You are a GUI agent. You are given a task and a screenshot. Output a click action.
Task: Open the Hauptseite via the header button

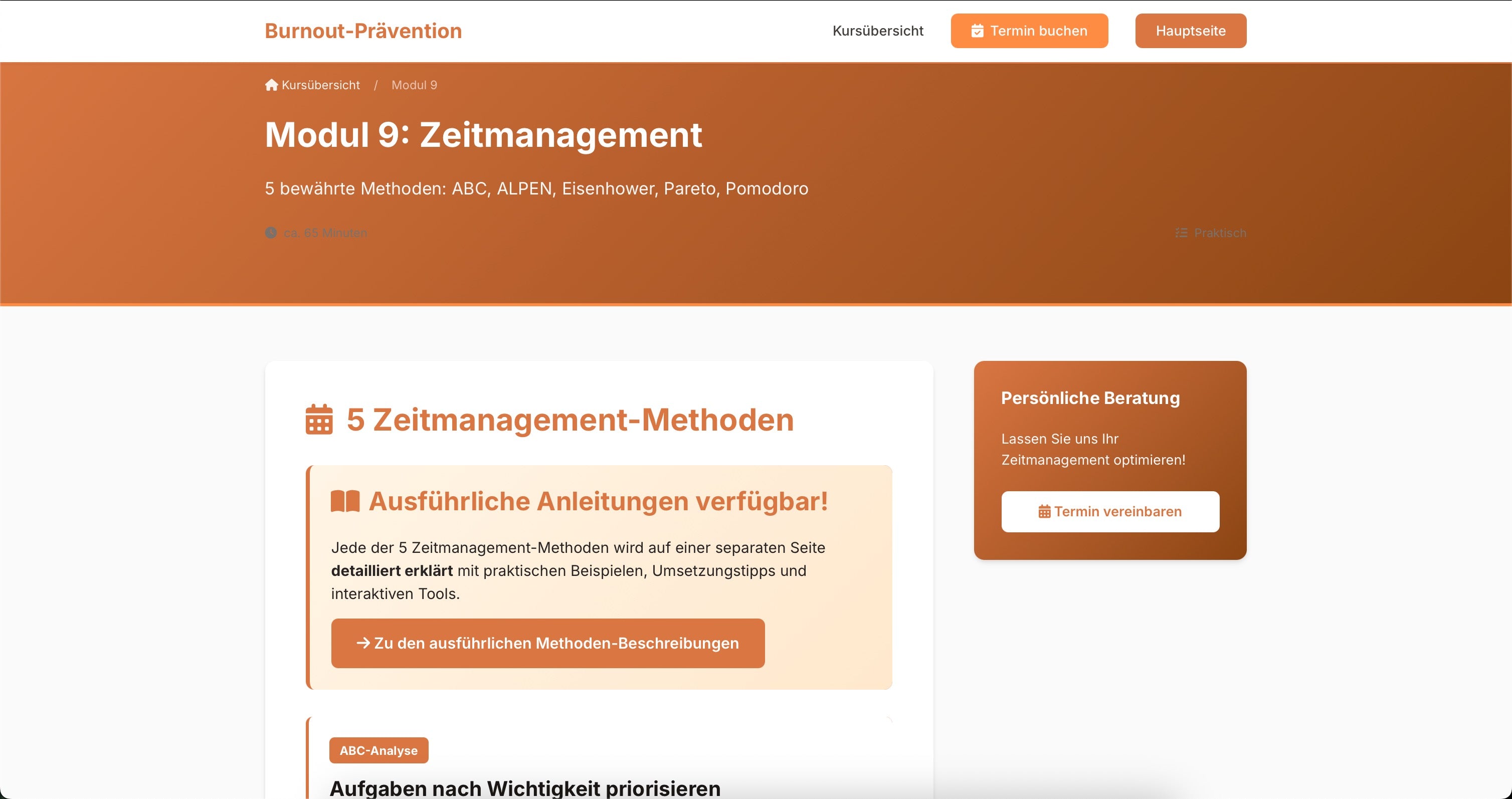tap(1190, 31)
